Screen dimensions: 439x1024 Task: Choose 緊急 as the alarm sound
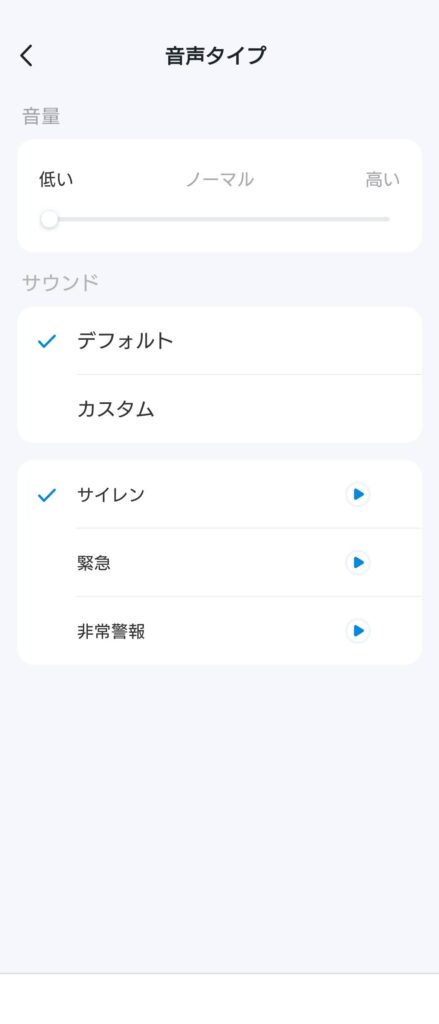[x=220, y=562]
